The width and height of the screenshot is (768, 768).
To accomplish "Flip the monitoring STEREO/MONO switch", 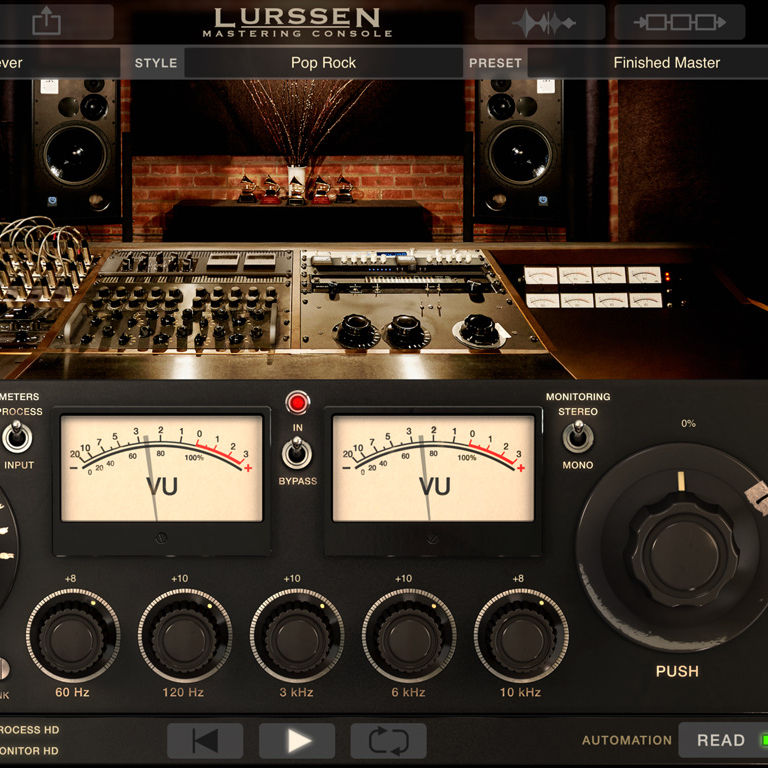I will tap(578, 436).
